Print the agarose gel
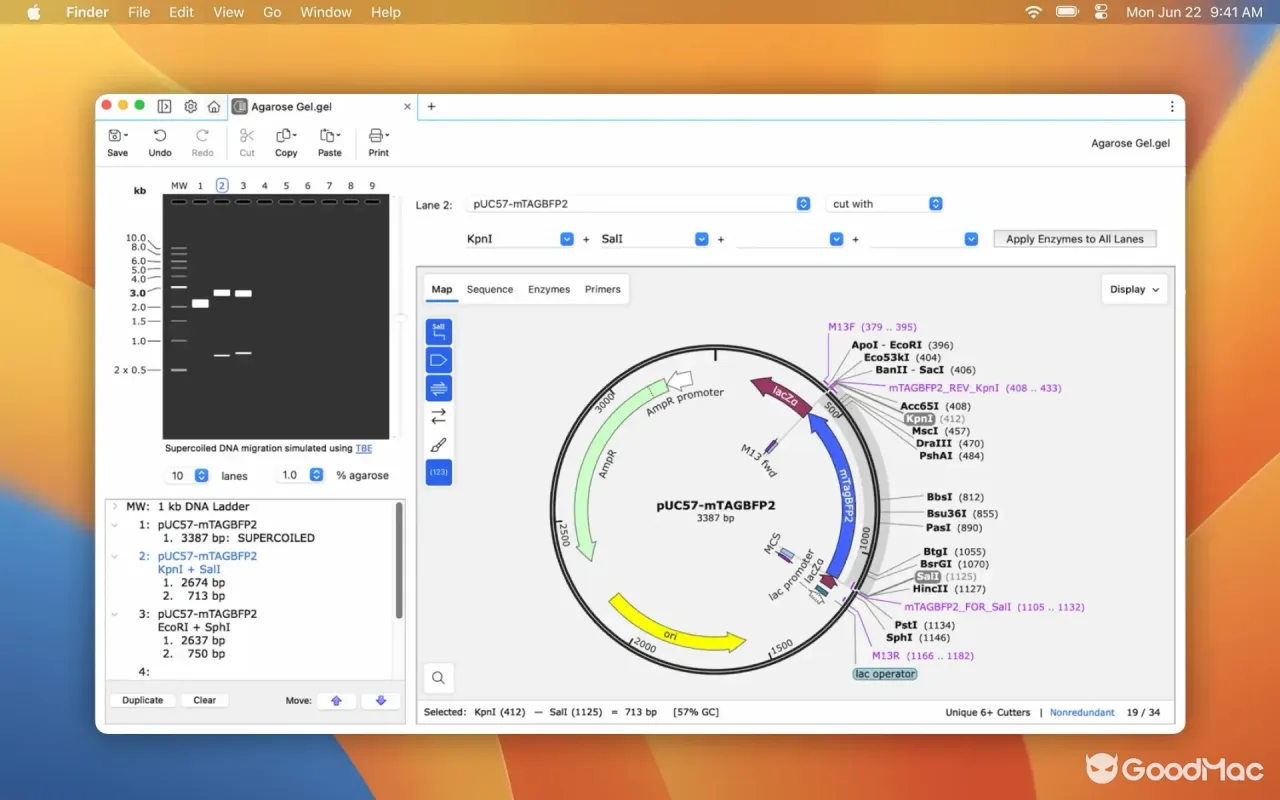The height and width of the screenshot is (800, 1280). (x=378, y=142)
